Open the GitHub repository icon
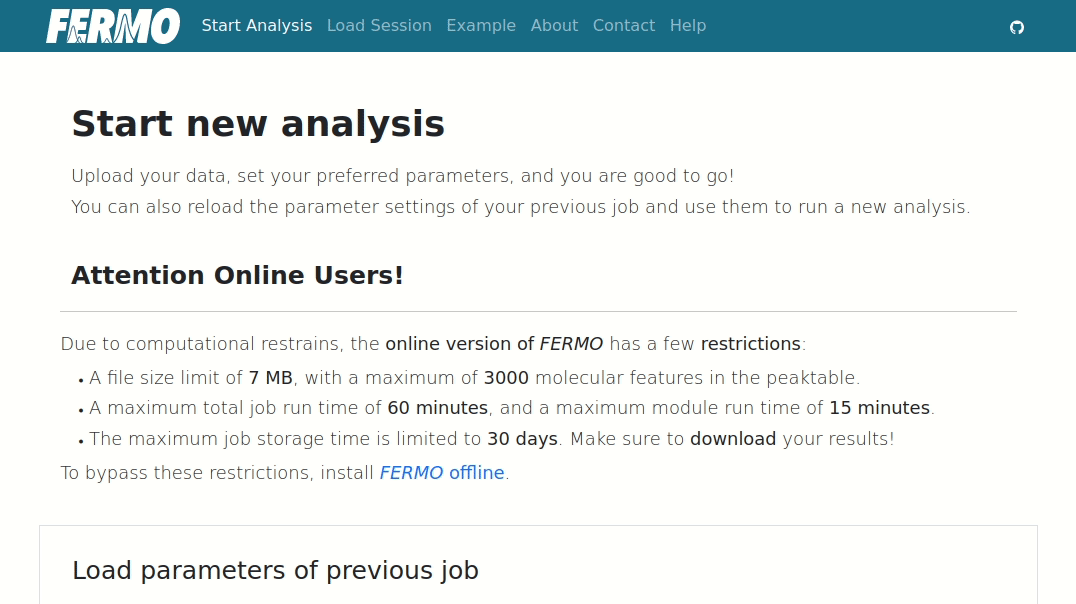The image size is (1076, 604). (x=1017, y=27)
